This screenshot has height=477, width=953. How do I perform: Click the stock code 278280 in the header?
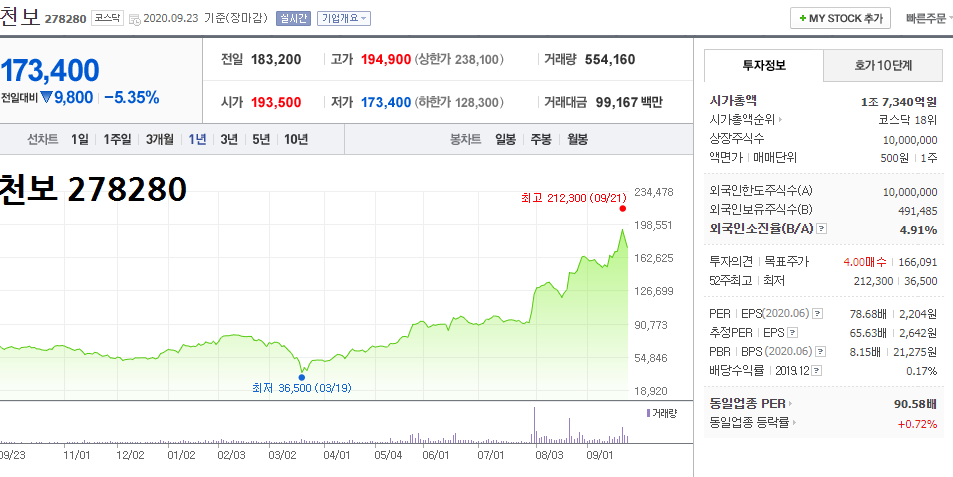pyautogui.click(x=66, y=18)
